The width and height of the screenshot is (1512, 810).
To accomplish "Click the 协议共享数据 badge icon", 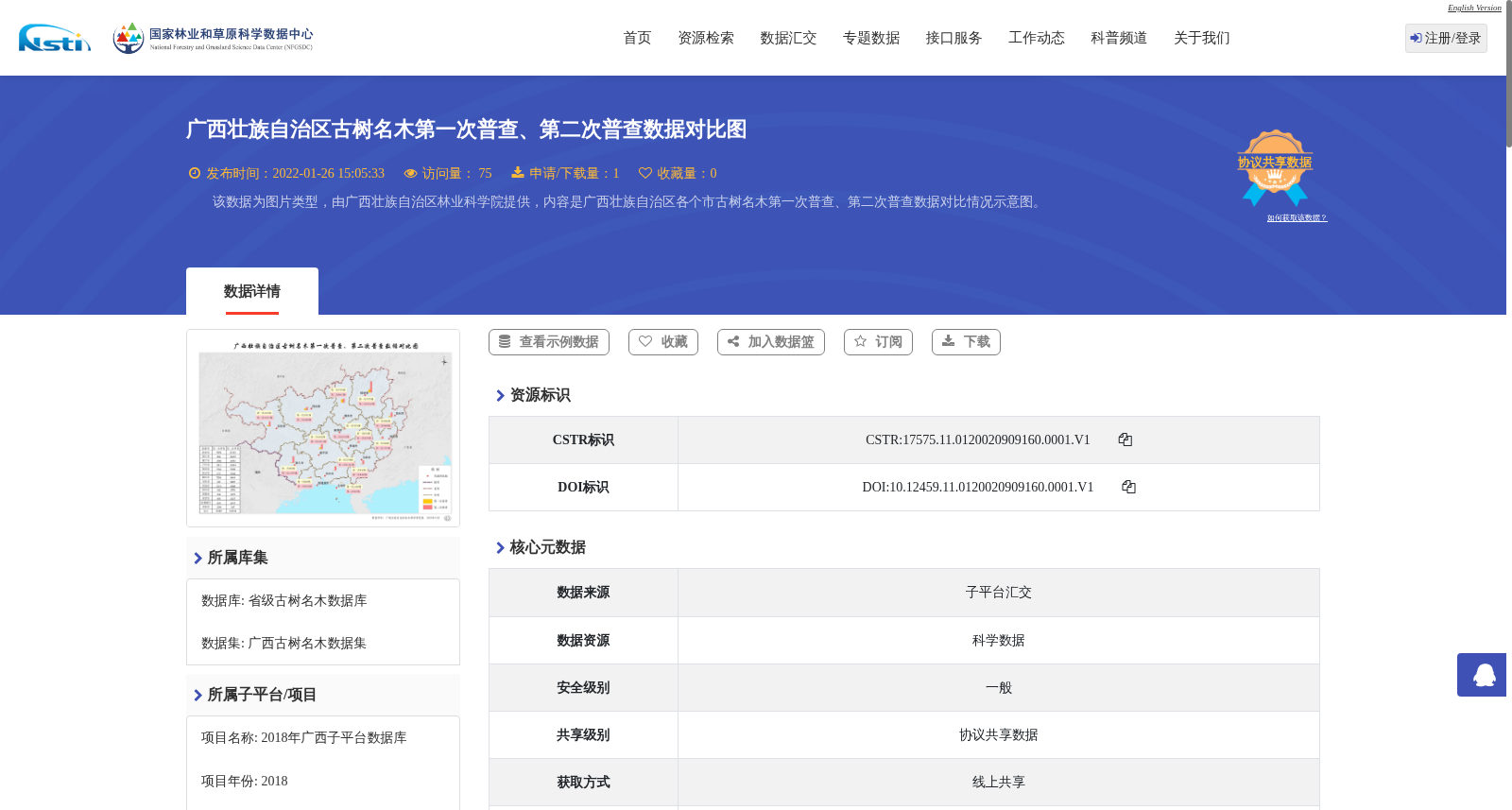I will [x=1275, y=167].
